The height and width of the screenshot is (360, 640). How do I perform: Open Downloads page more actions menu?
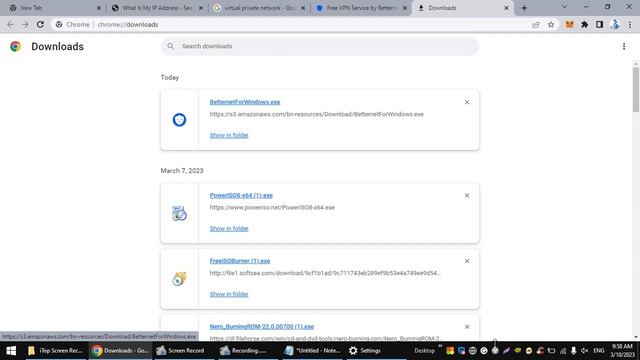pos(624,47)
